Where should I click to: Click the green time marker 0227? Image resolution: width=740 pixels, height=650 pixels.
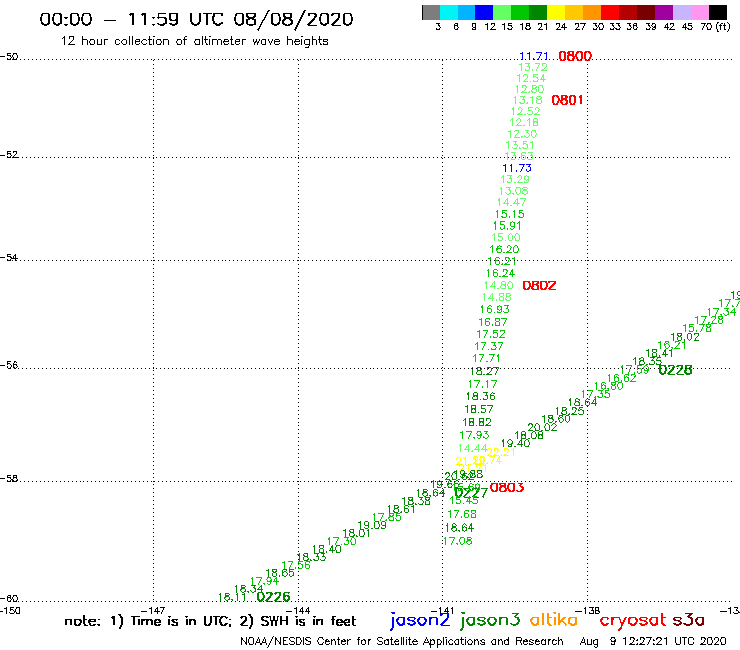[471, 494]
